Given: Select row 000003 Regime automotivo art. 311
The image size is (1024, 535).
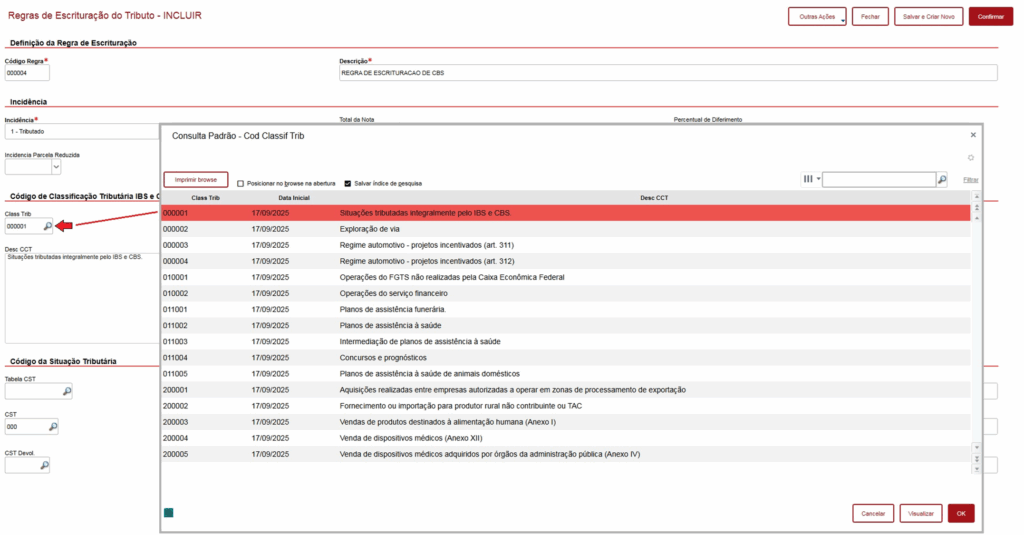Looking at the screenshot, I should pos(566,245).
